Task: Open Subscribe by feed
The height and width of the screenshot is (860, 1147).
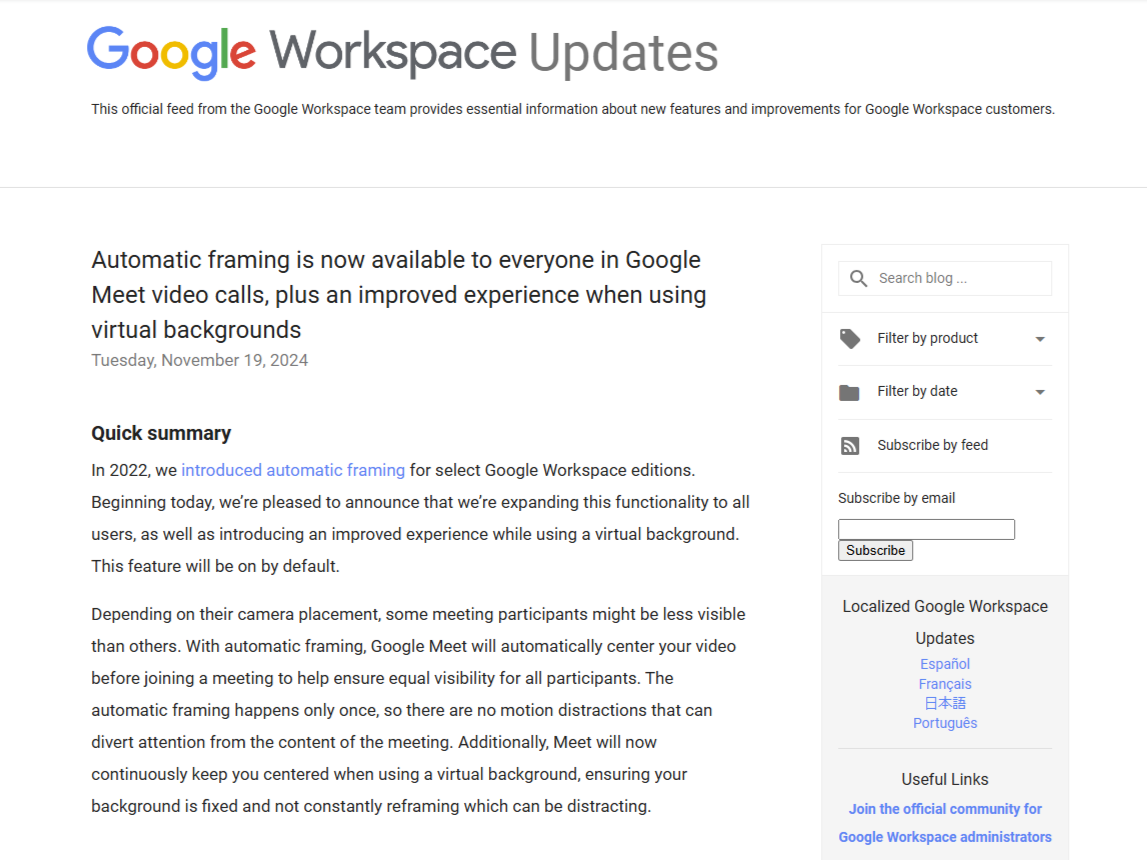Action: coord(932,445)
